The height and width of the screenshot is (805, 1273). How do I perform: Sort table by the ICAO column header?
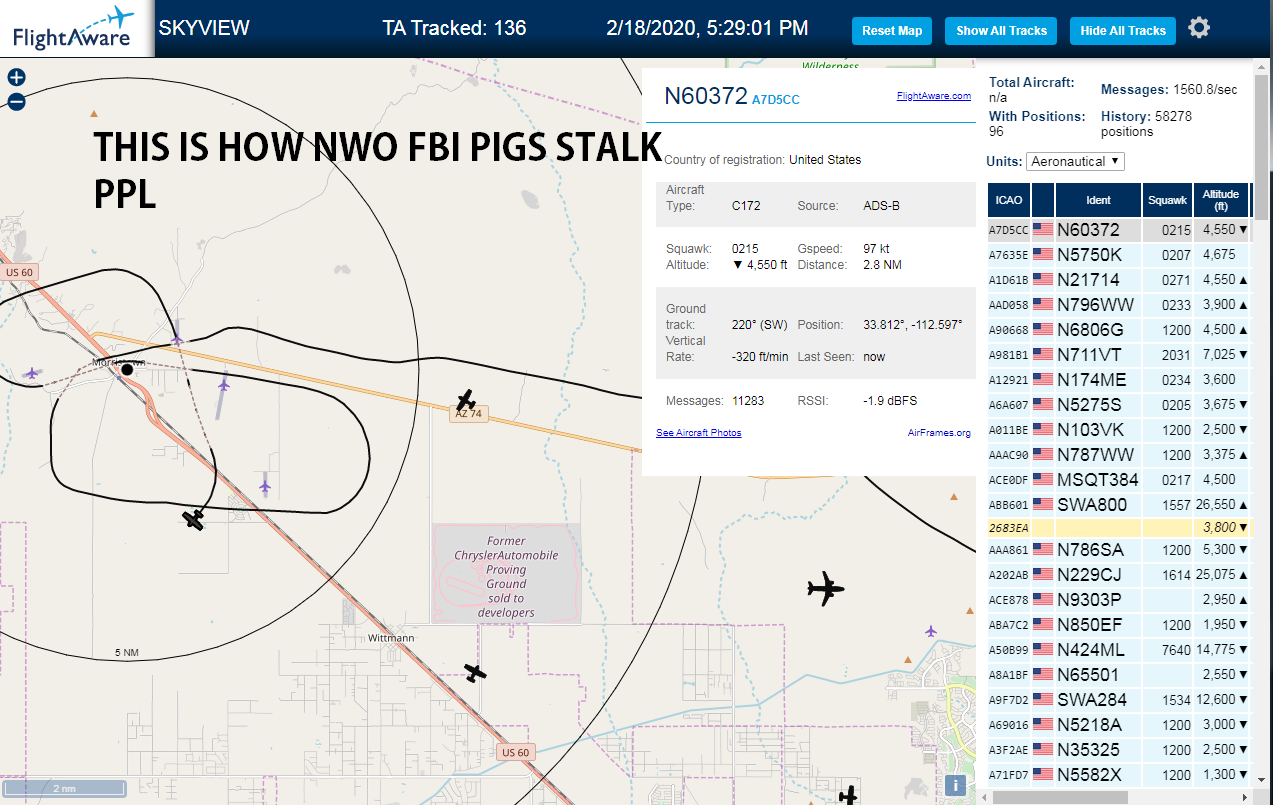click(1009, 200)
